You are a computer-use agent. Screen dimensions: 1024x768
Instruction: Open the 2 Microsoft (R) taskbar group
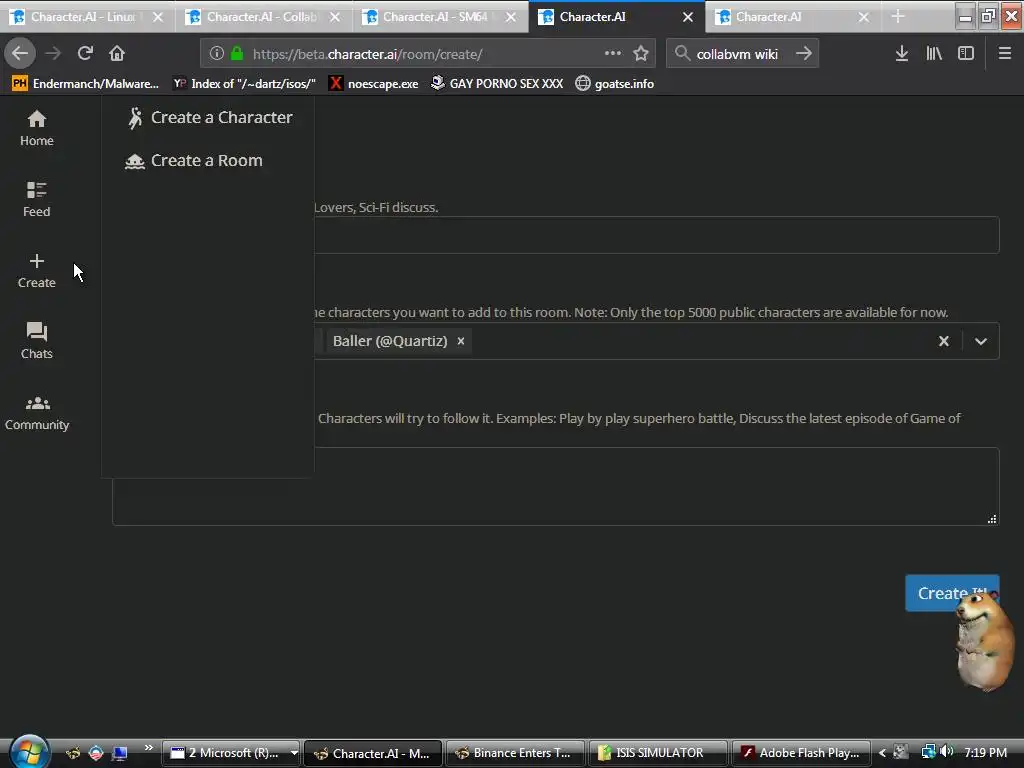pyautogui.click(x=231, y=753)
